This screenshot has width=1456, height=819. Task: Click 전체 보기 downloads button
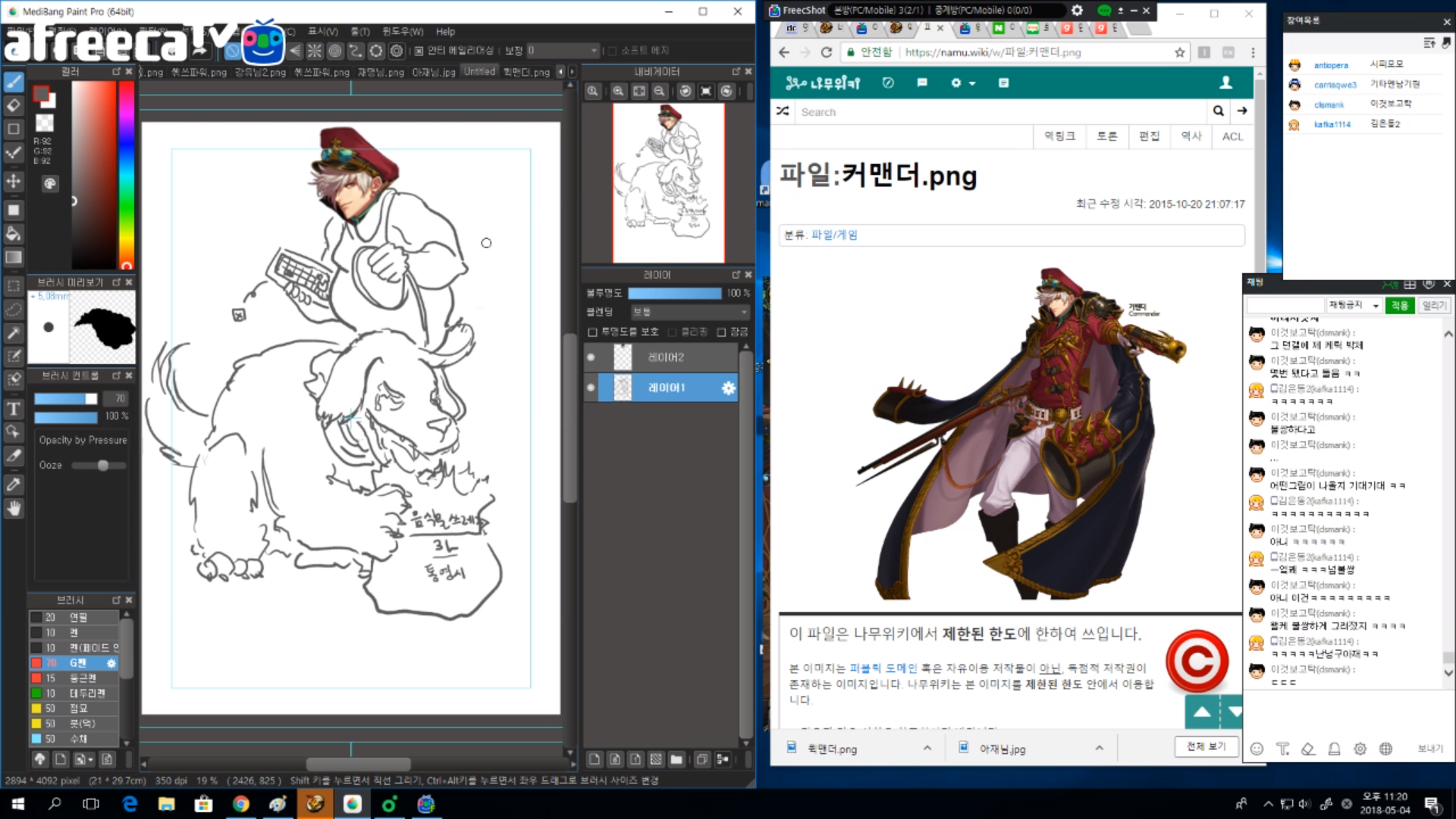(x=1206, y=747)
